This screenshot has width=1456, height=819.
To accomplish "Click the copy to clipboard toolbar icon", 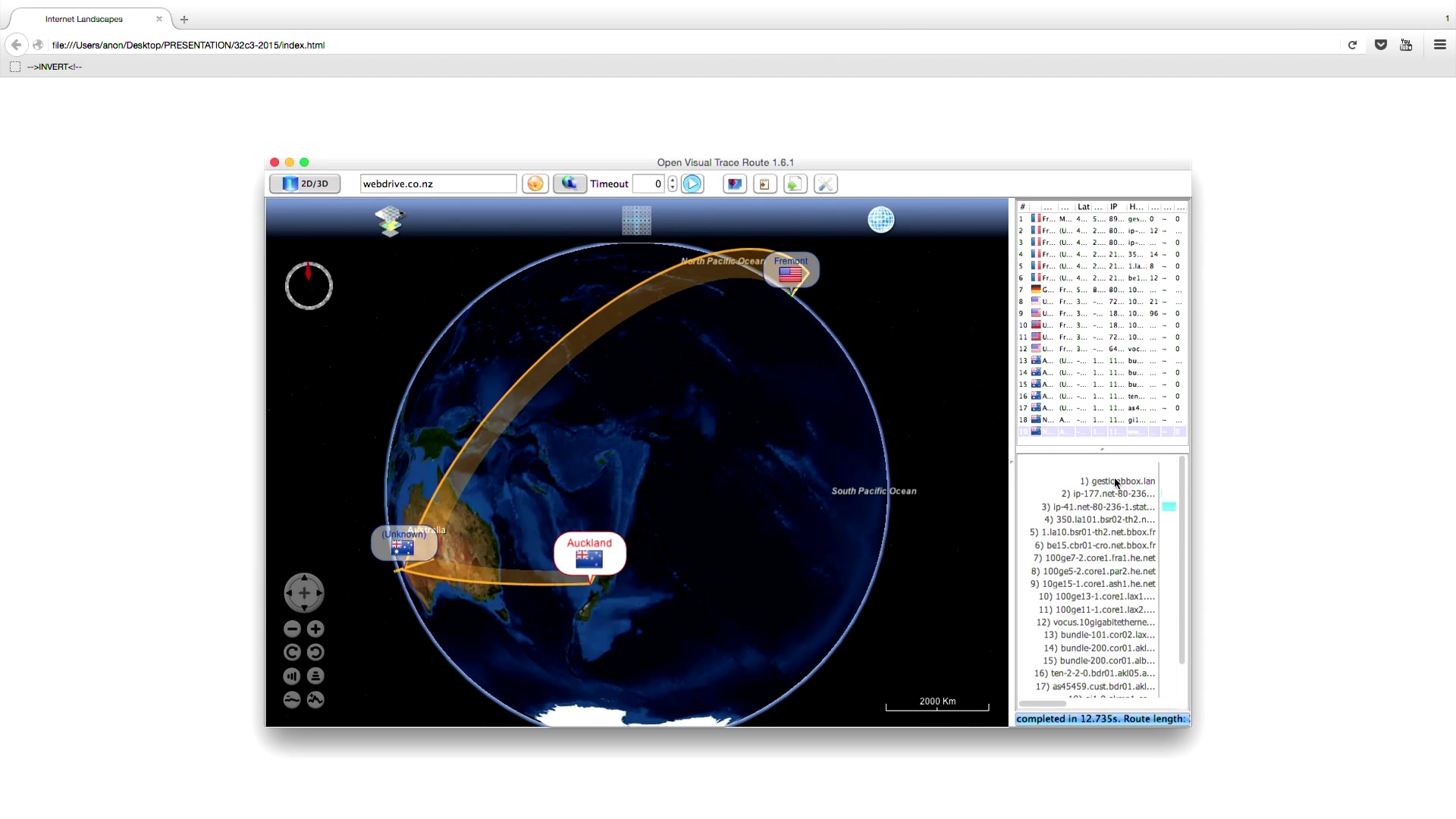I will (765, 184).
